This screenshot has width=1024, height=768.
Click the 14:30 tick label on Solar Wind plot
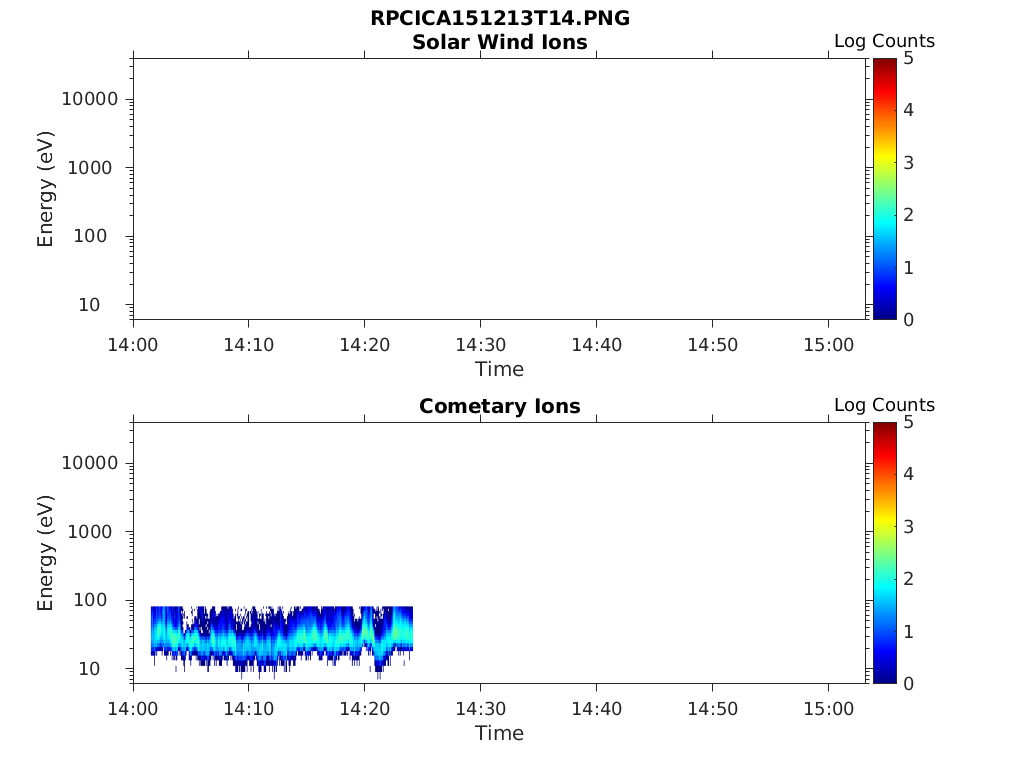481,345
